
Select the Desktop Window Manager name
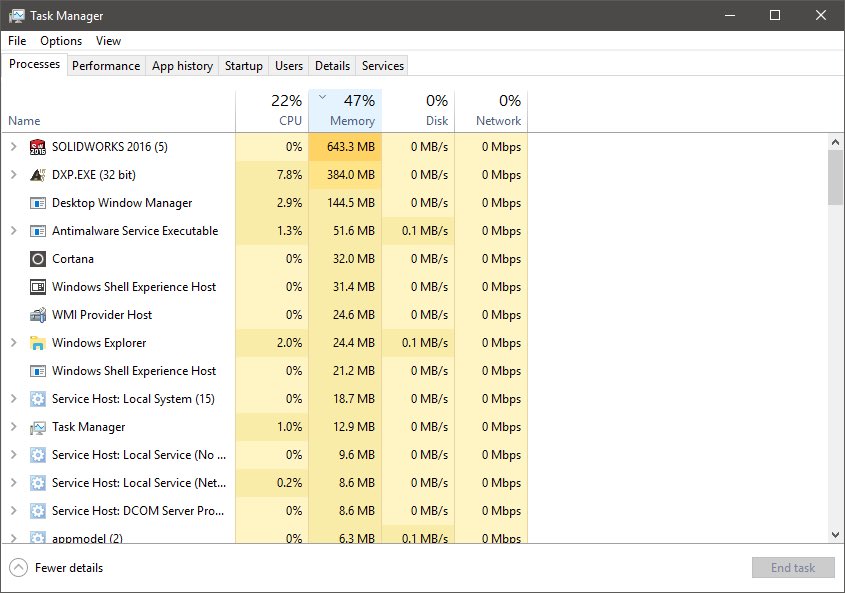[x=122, y=203]
